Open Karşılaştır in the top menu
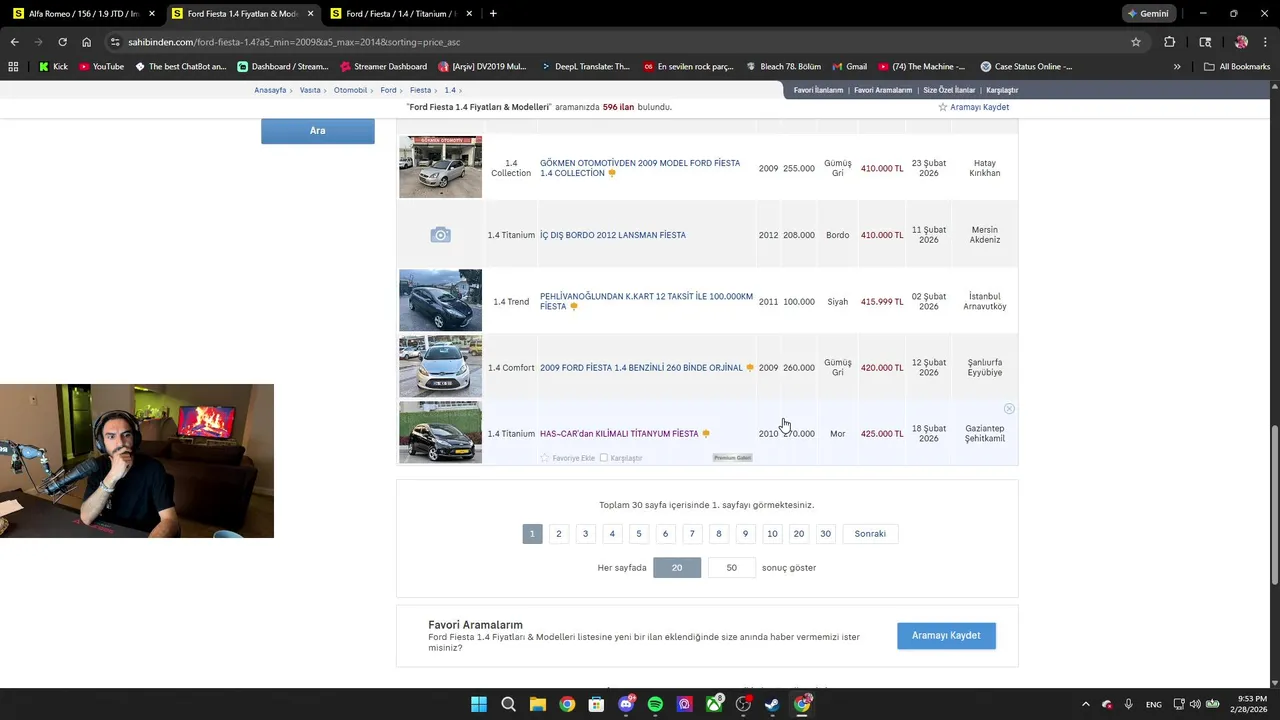1280x720 pixels. pyautogui.click(x=1002, y=90)
